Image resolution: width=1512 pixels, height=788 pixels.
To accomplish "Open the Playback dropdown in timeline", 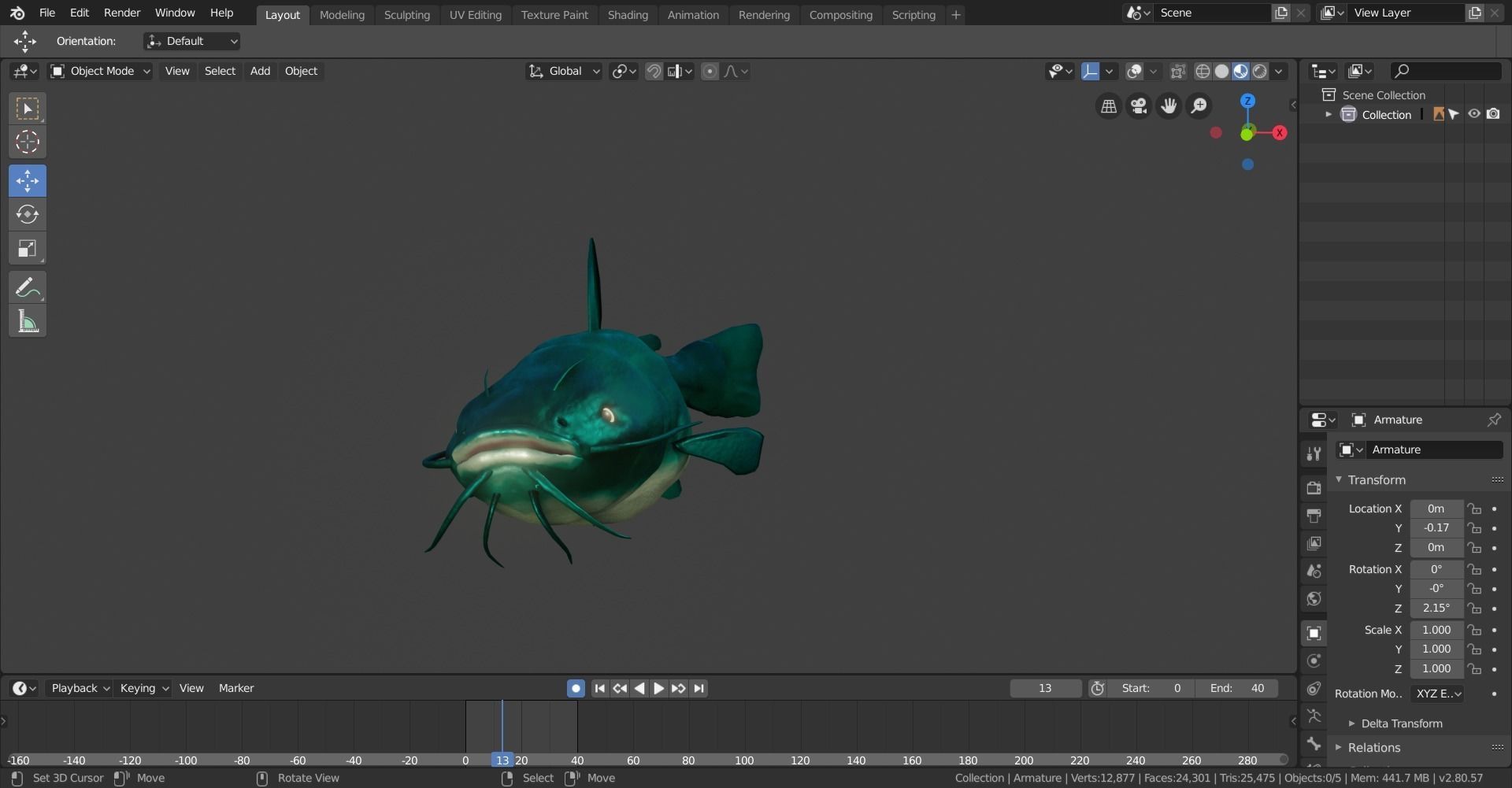I will (x=80, y=688).
